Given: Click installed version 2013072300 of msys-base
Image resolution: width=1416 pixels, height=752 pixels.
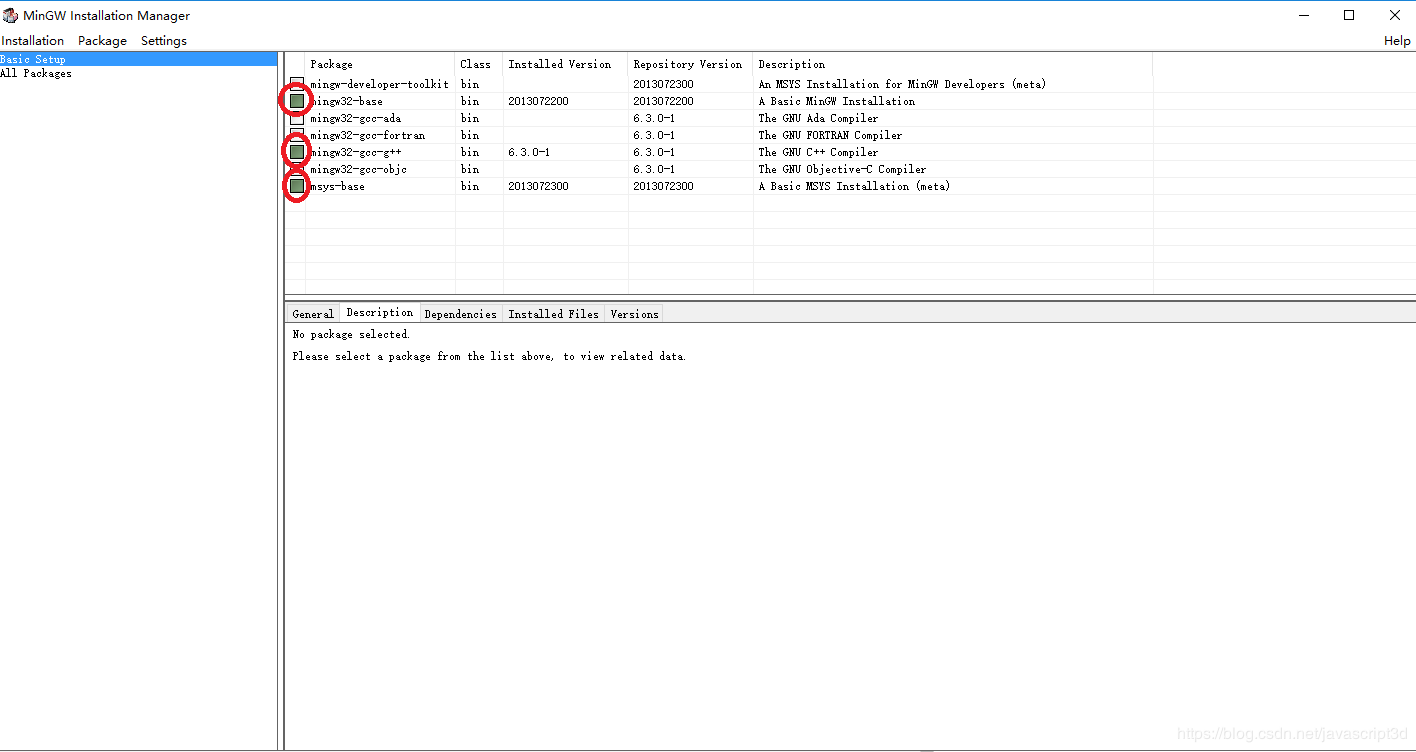Looking at the screenshot, I should [x=538, y=186].
